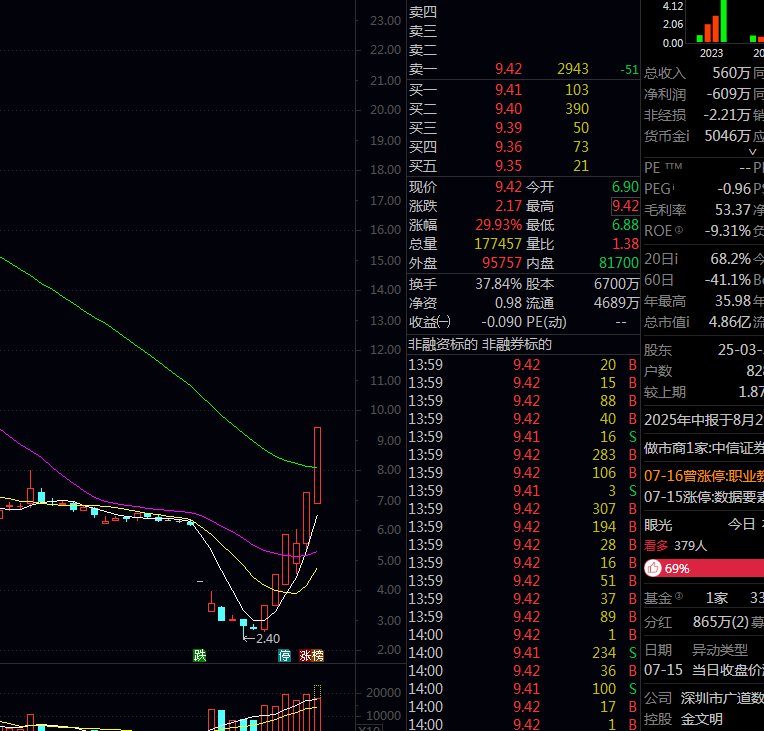Click the 流通 value 4689万
The height and width of the screenshot is (731, 764).
[x=616, y=303]
